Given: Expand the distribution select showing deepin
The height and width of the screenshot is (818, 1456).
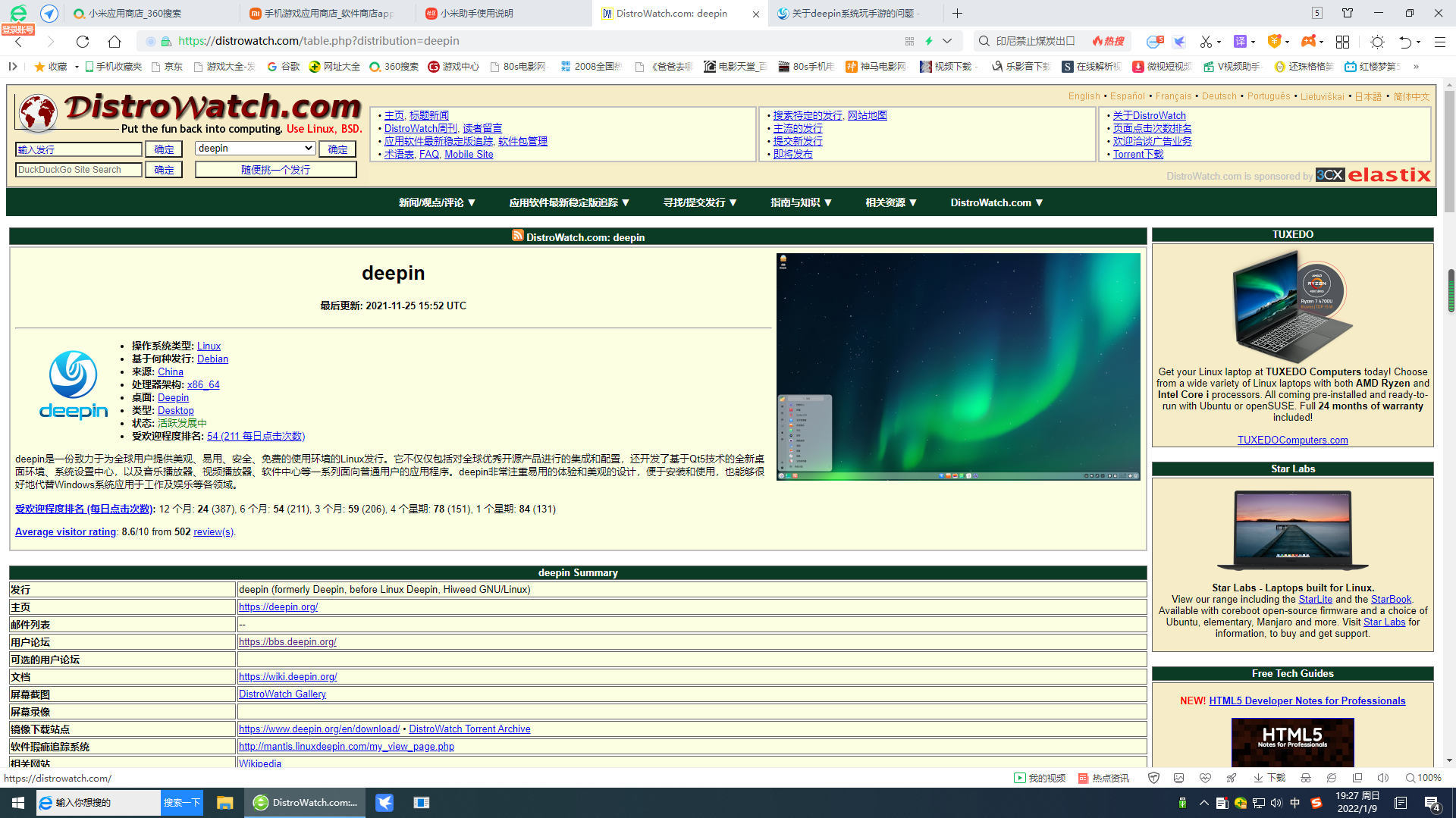Looking at the screenshot, I should coord(256,149).
